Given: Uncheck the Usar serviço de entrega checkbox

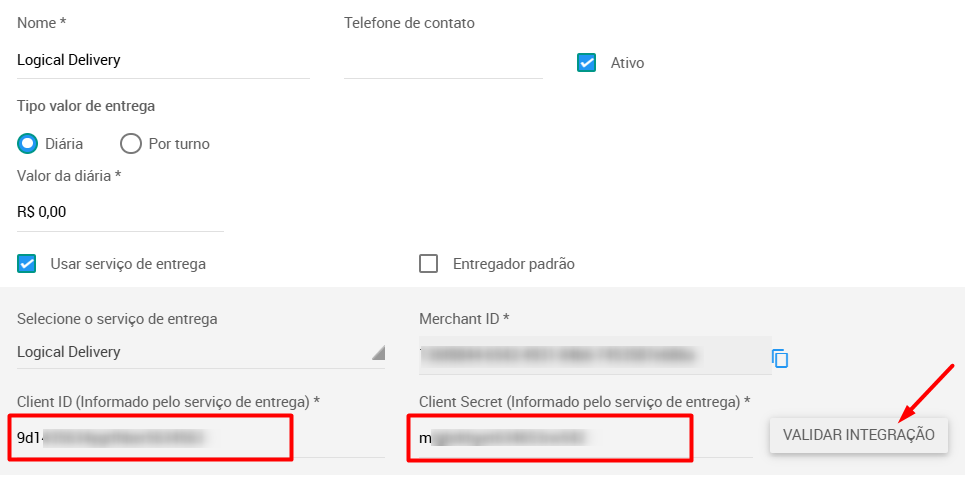Looking at the screenshot, I should pos(27,264).
